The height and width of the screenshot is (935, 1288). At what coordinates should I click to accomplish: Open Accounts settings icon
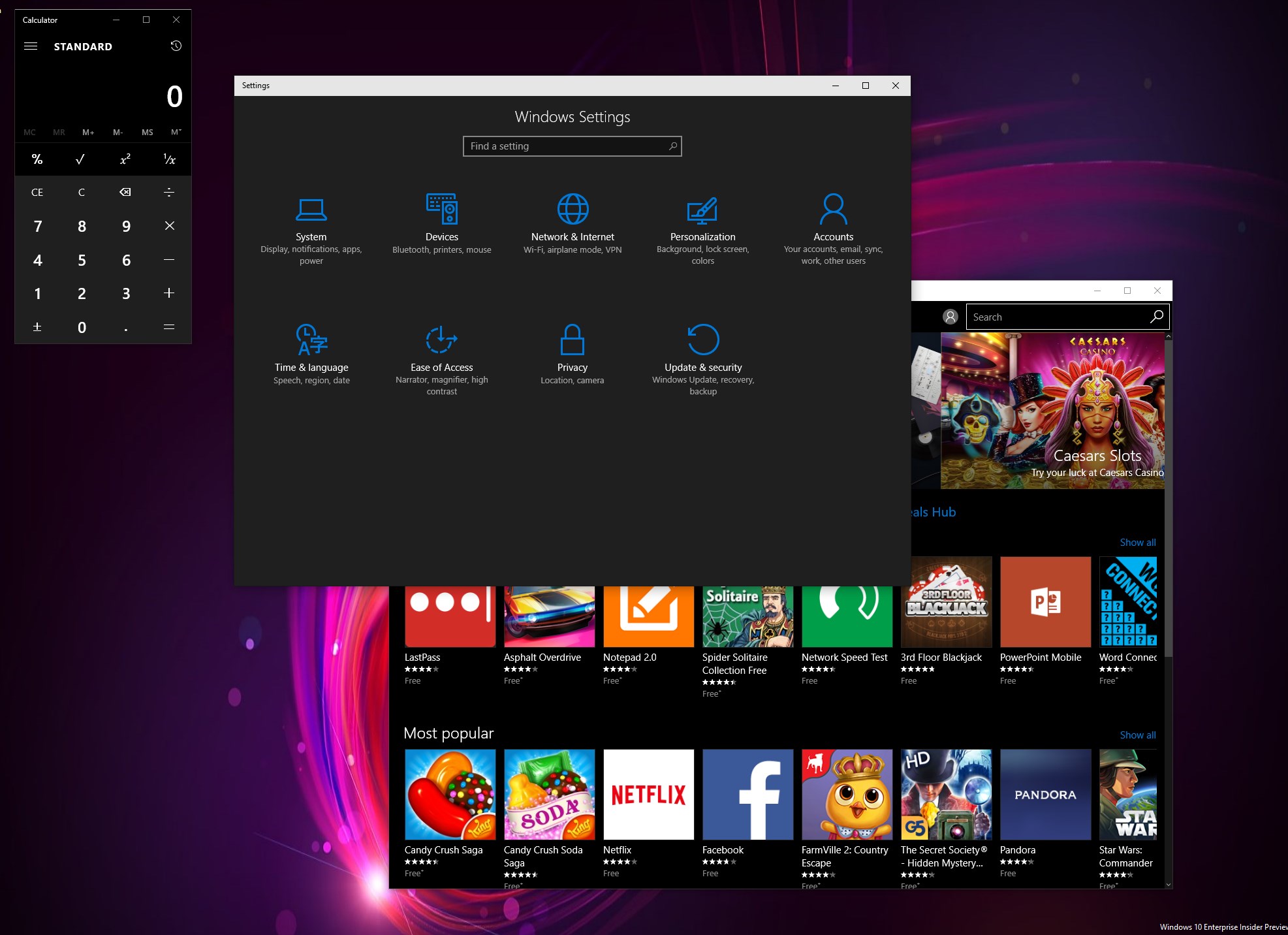coord(833,209)
